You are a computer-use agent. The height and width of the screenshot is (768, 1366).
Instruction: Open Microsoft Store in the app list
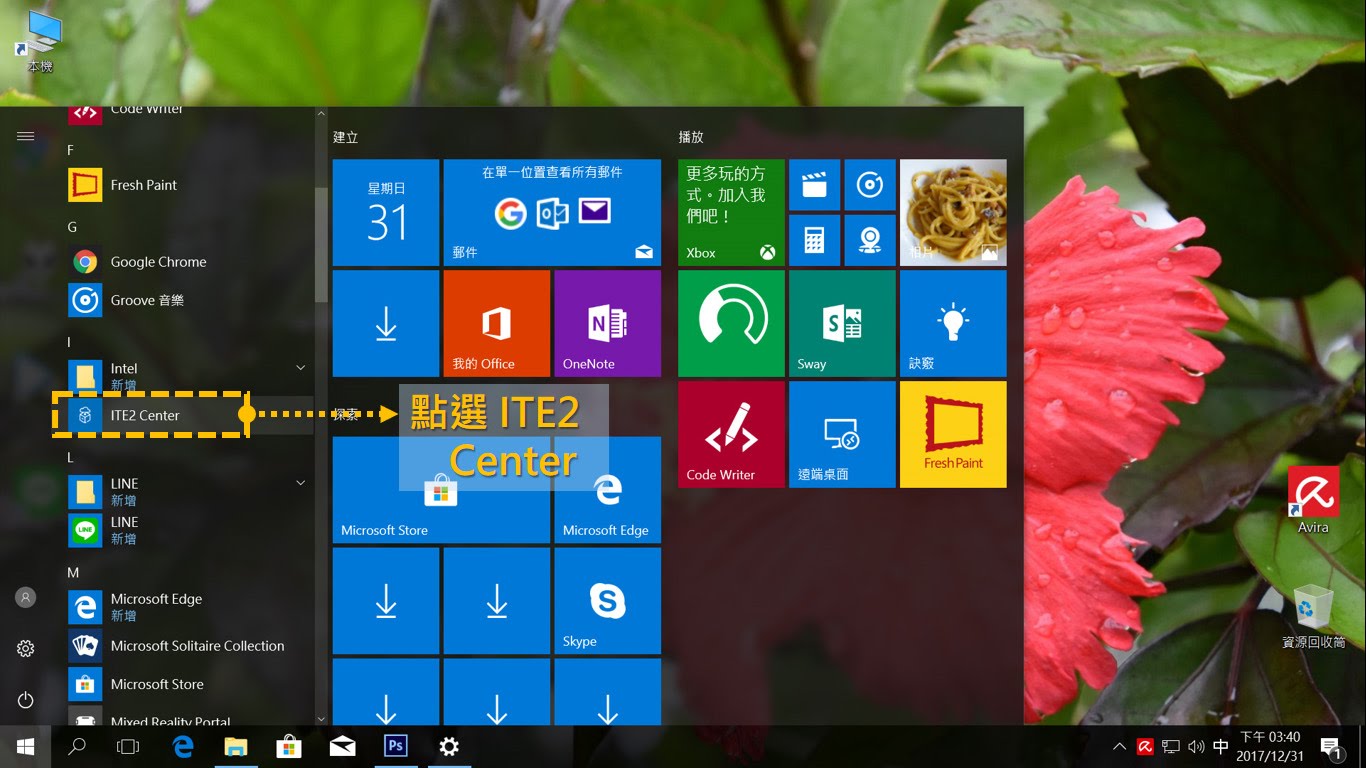[x=190, y=684]
